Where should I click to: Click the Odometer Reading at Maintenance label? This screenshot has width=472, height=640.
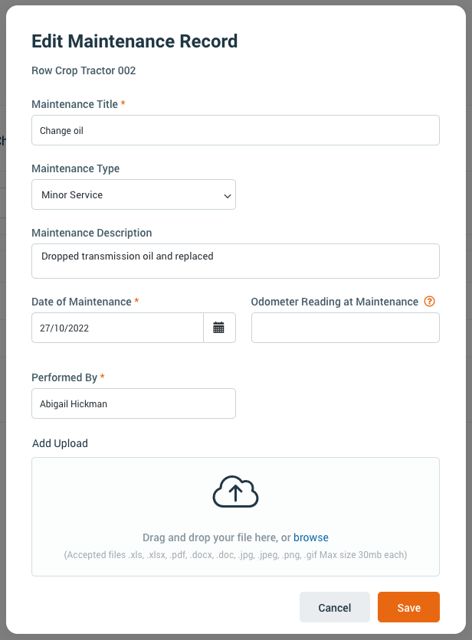[335, 302]
